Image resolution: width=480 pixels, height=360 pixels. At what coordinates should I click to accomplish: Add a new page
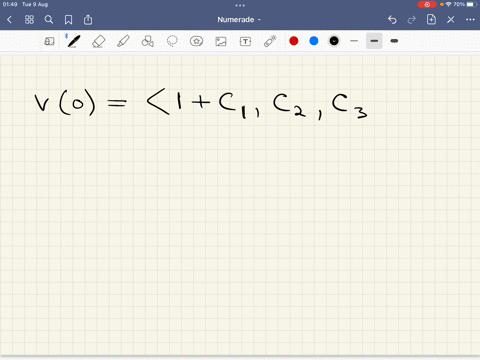(x=431, y=19)
